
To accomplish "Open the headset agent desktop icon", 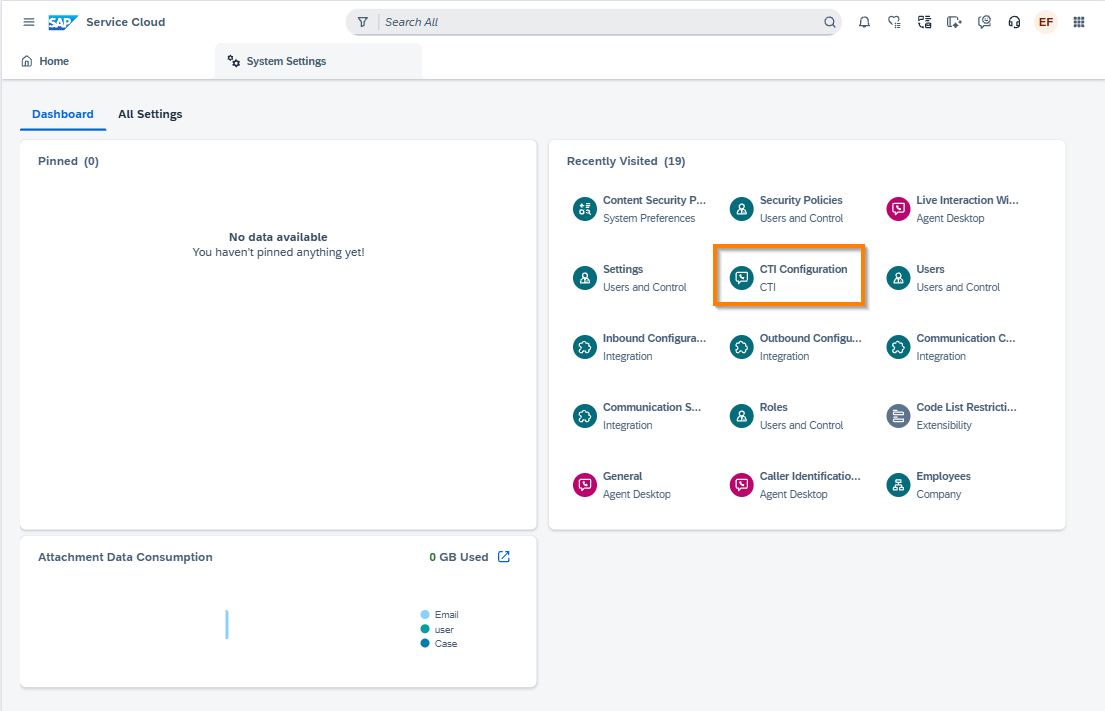I will coord(1014,22).
